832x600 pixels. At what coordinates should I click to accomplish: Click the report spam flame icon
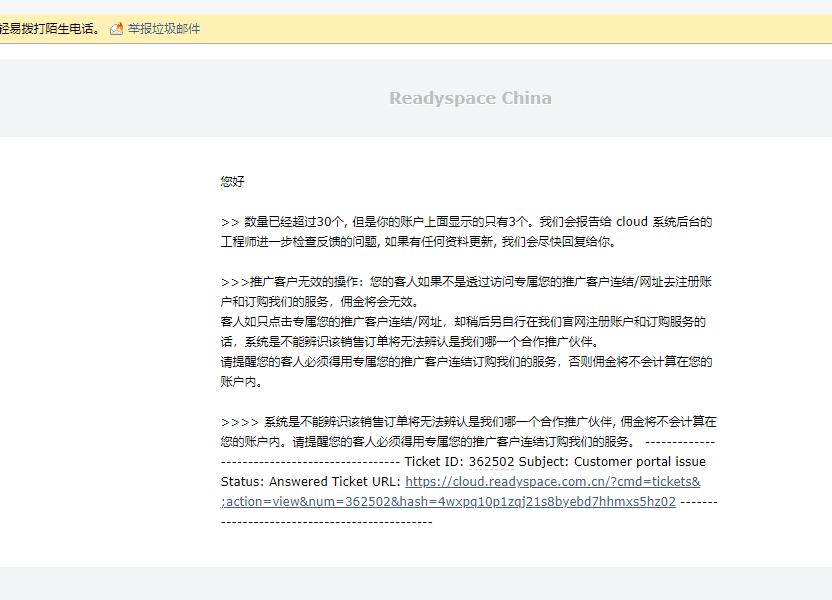[117, 29]
